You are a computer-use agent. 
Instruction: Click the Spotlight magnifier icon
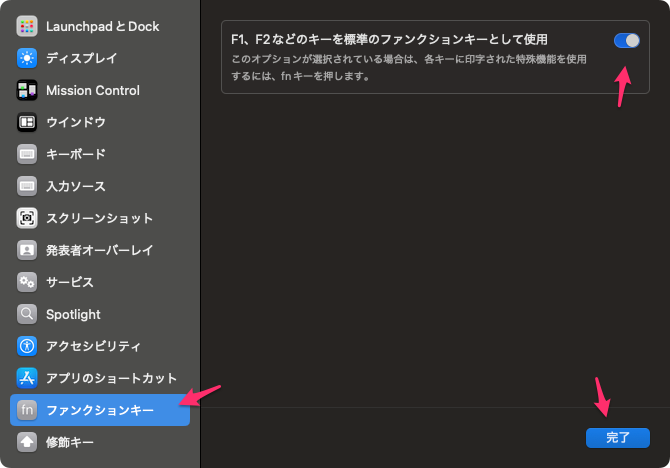click(x=27, y=314)
